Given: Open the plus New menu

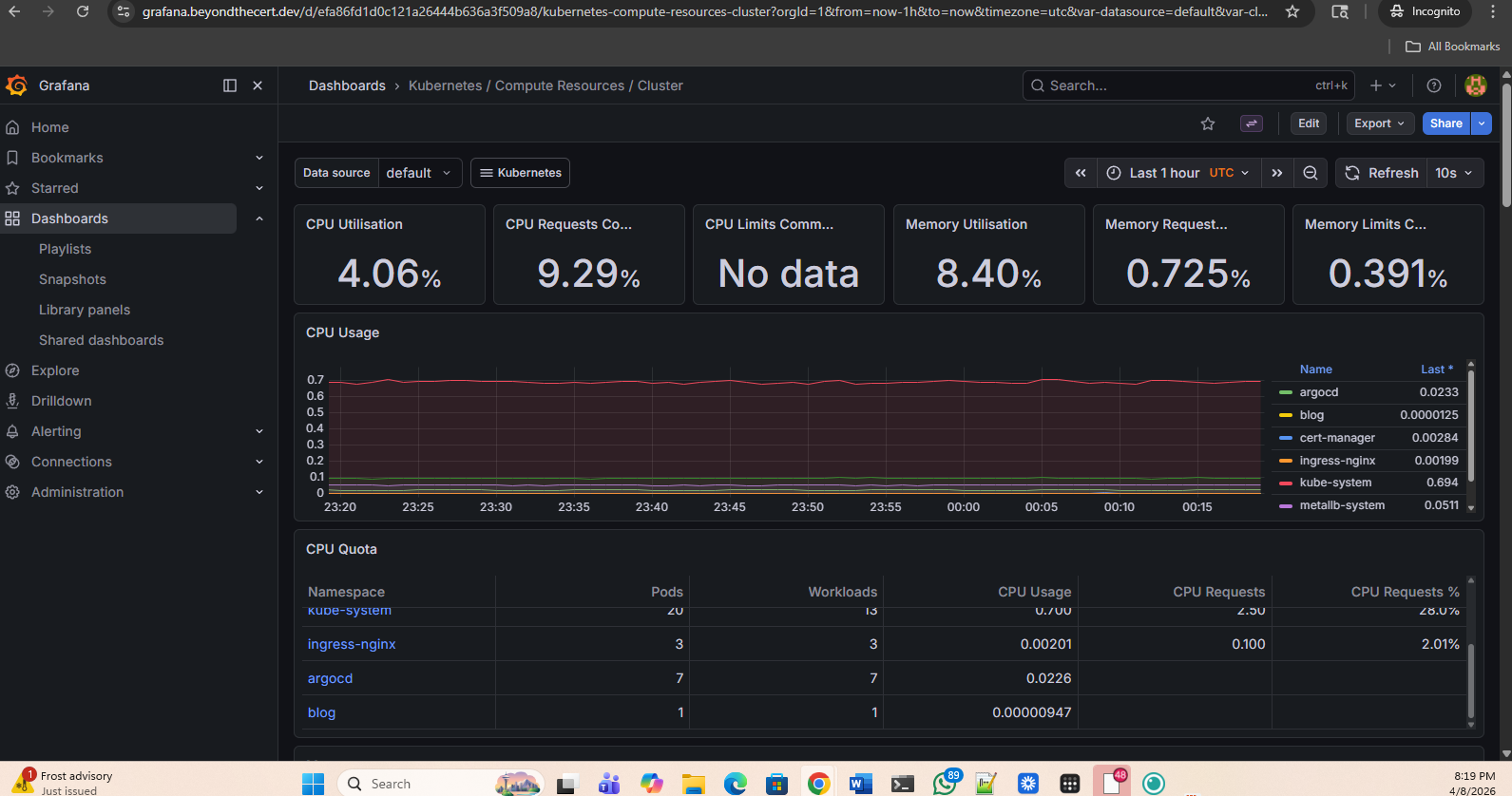Looking at the screenshot, I should click(1383, 85).
